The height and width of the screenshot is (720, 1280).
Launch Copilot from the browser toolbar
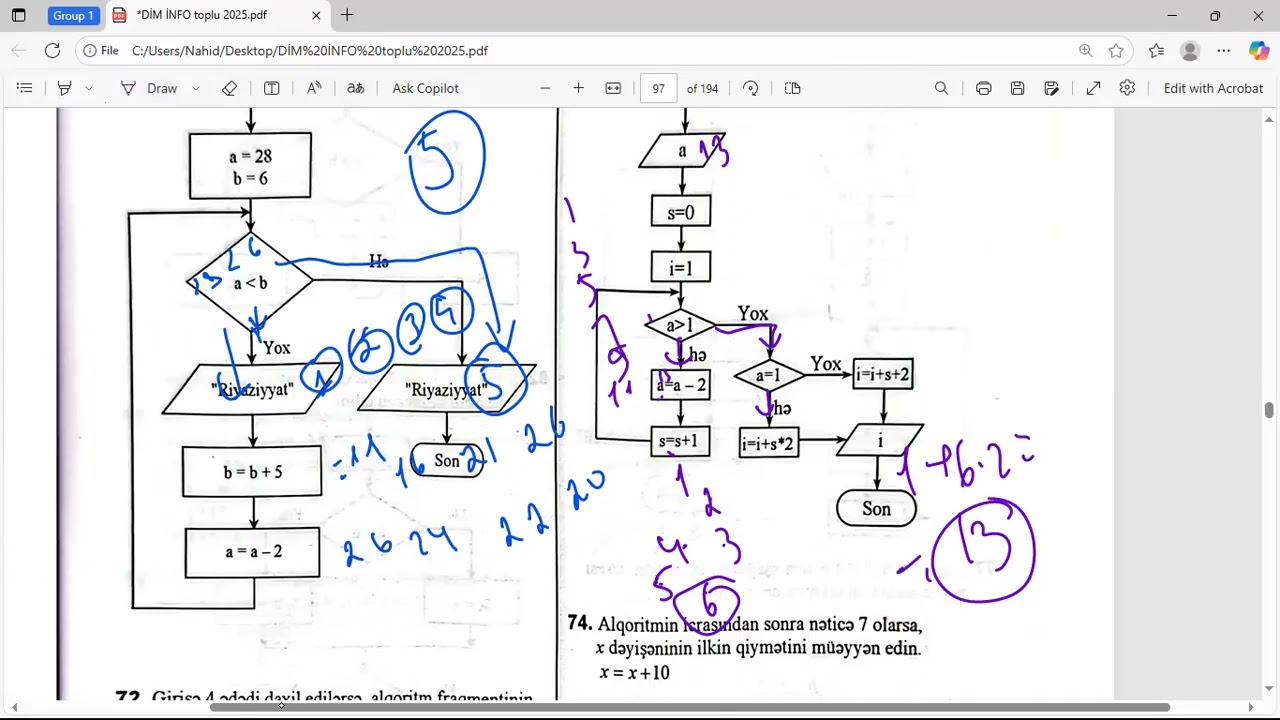[x=1259, y=50]
